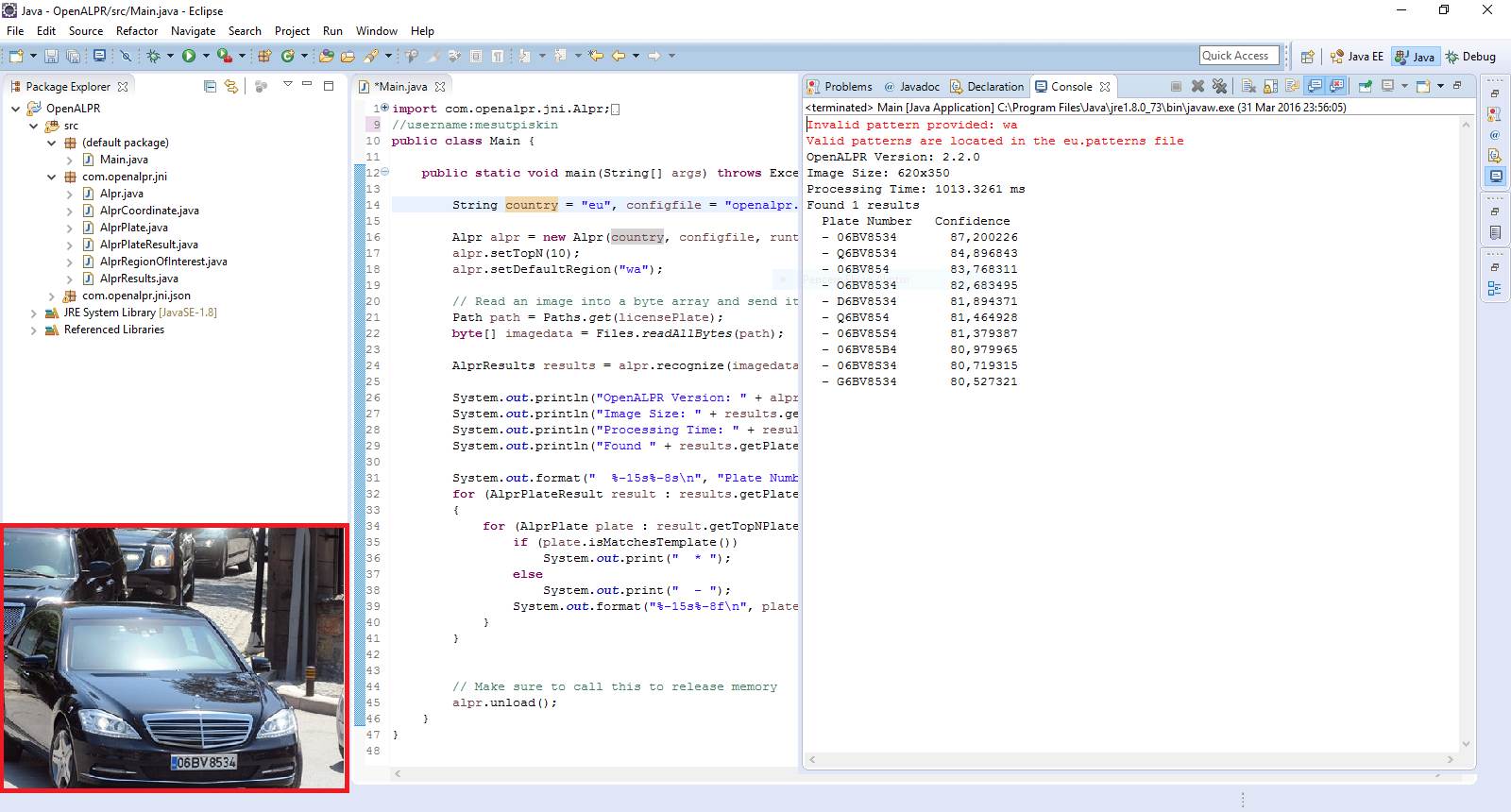The height and width of the screenshot is (812, 1511).
Task: Toggle Link with Editor in Package Explorer
Action: [231, 86]
